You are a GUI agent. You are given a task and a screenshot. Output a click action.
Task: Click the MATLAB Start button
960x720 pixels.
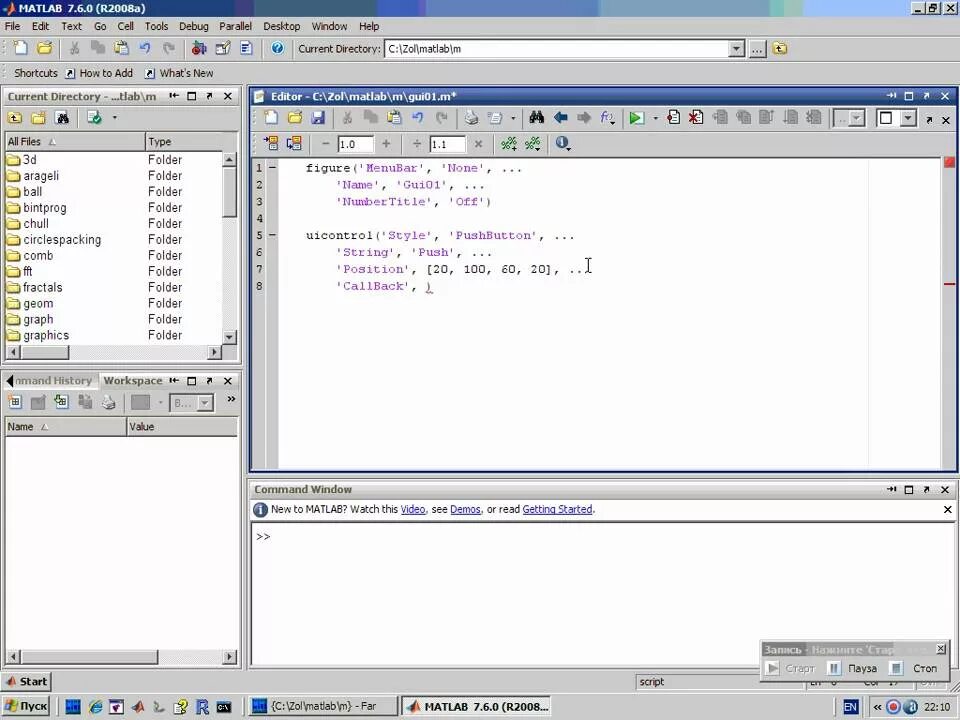pos(26,681)
